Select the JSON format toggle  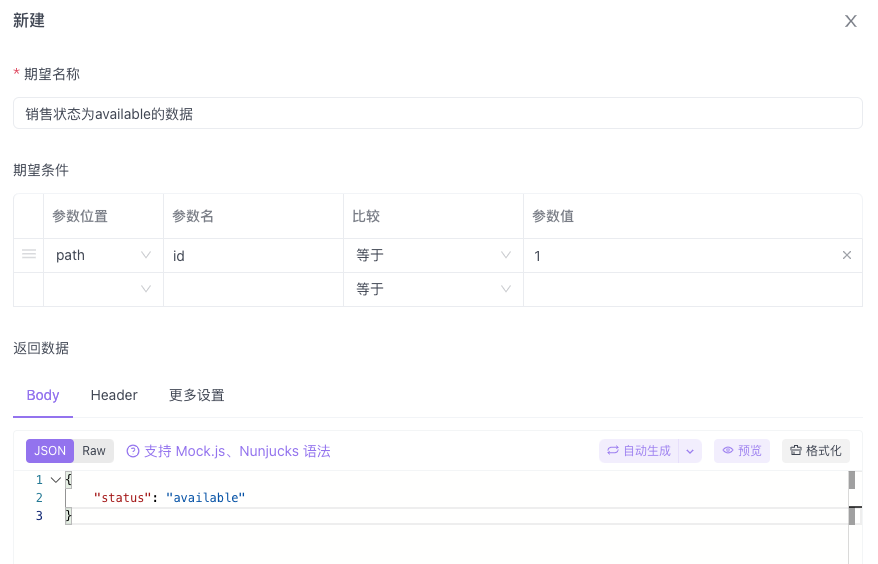click(50, 451)
